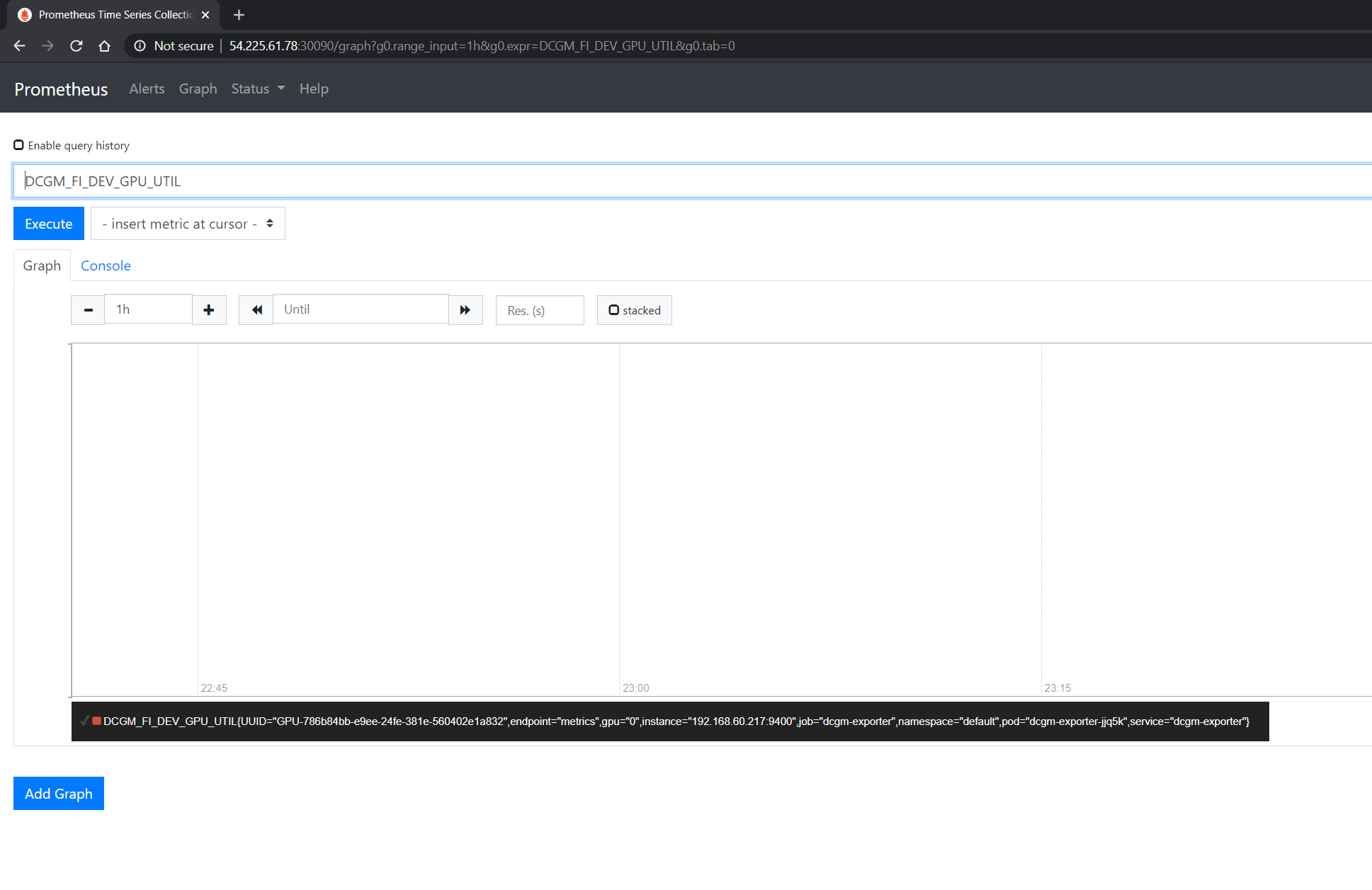Image resolution: width=1372 pixels, height=890 pixels.
Task: Increase the graph time range with plus
Action: [x=209, y=310]
